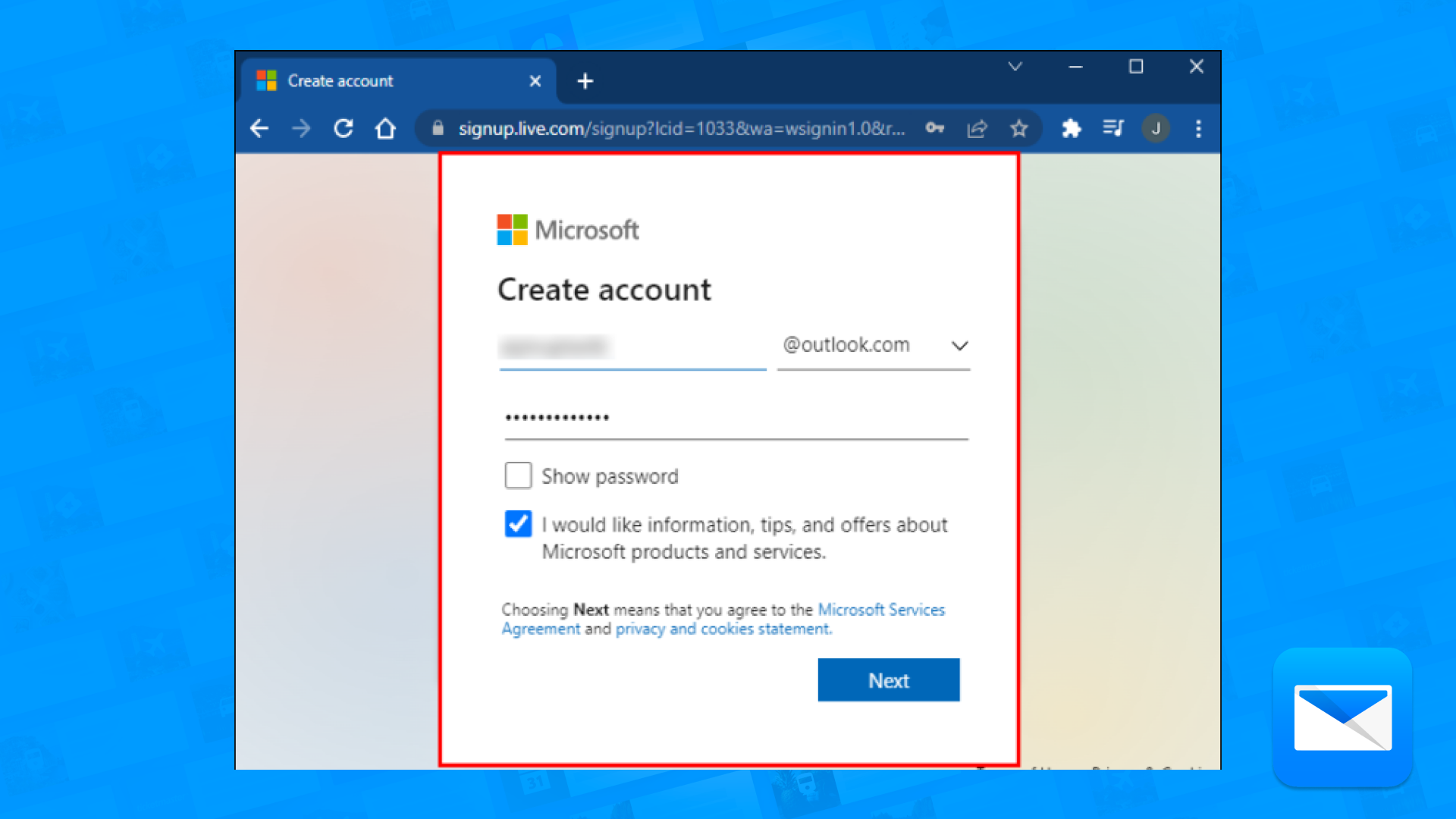
Task: Open the browser extensions puzzle icon
Action: (x=1071, y=128)
